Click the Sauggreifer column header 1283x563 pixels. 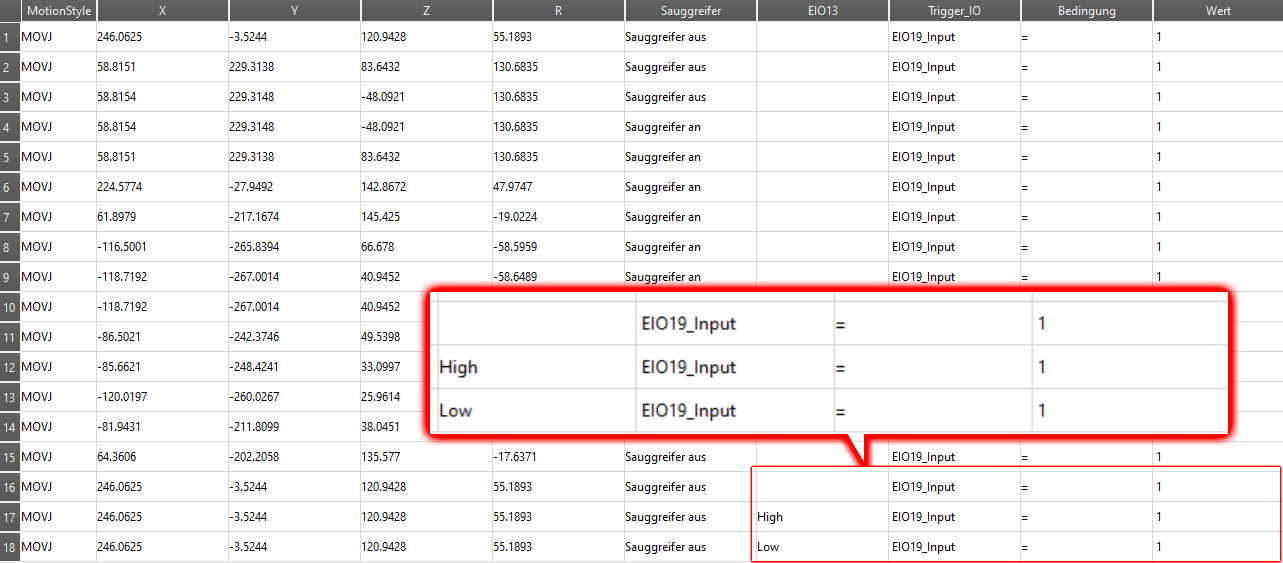690,11
